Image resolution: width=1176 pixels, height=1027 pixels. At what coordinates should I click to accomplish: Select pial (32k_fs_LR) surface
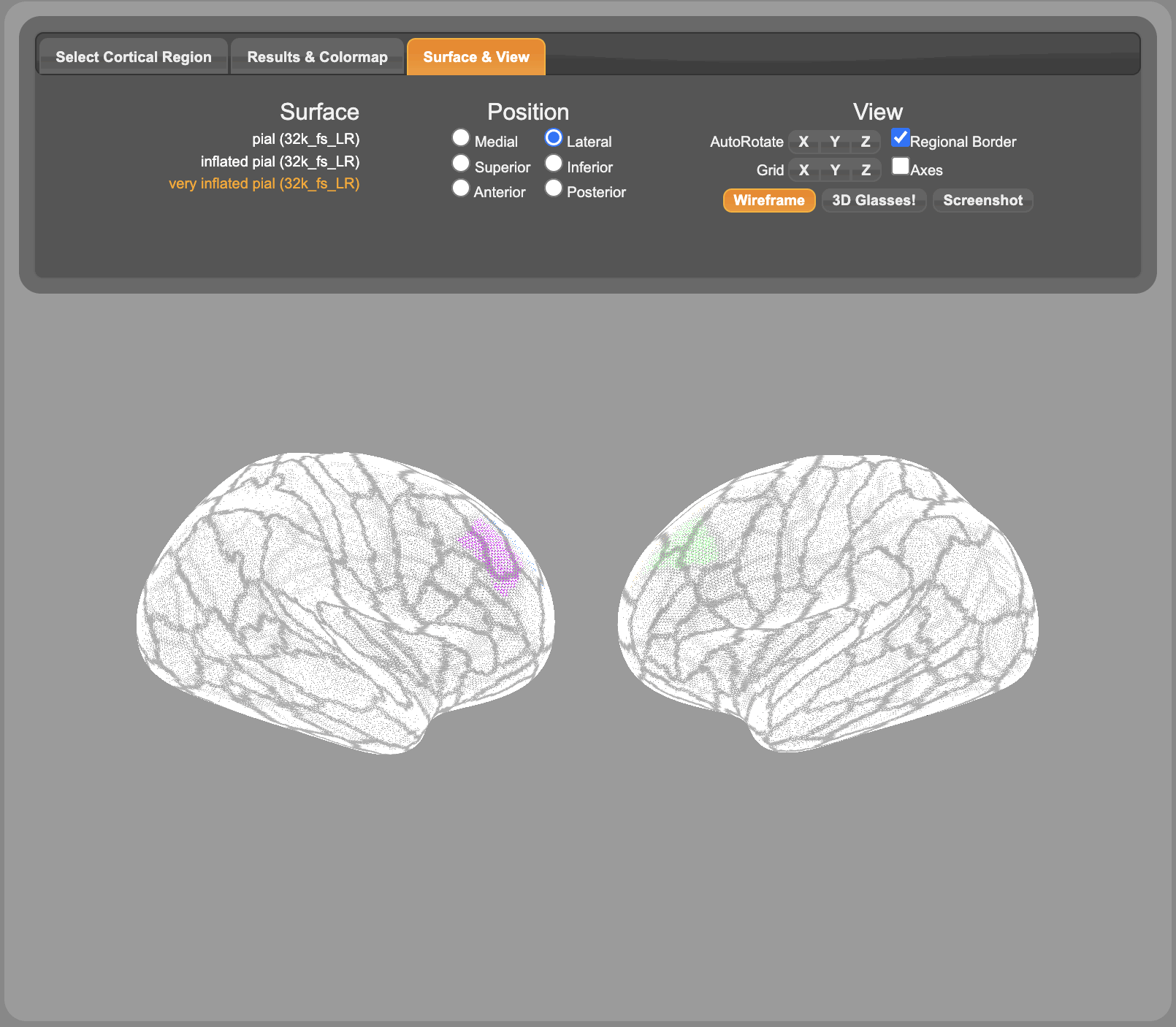305,139
